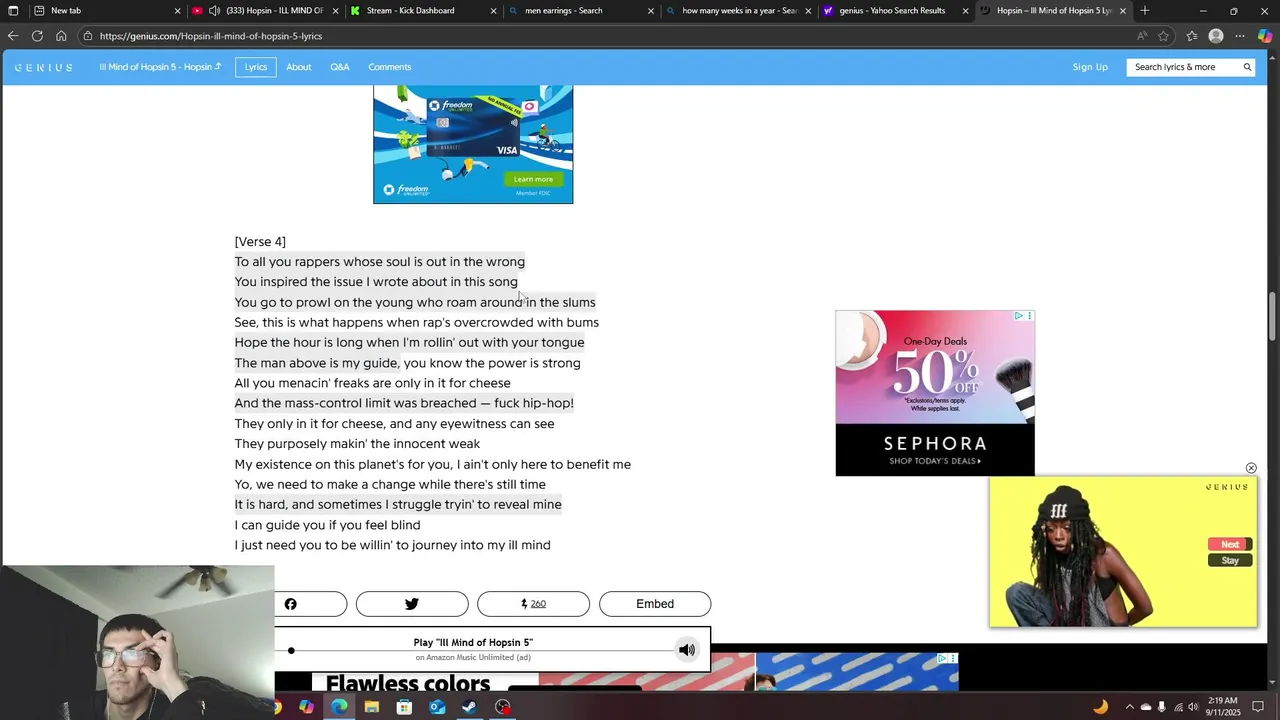Close the floating Genius video with X

pos(1251,468)
